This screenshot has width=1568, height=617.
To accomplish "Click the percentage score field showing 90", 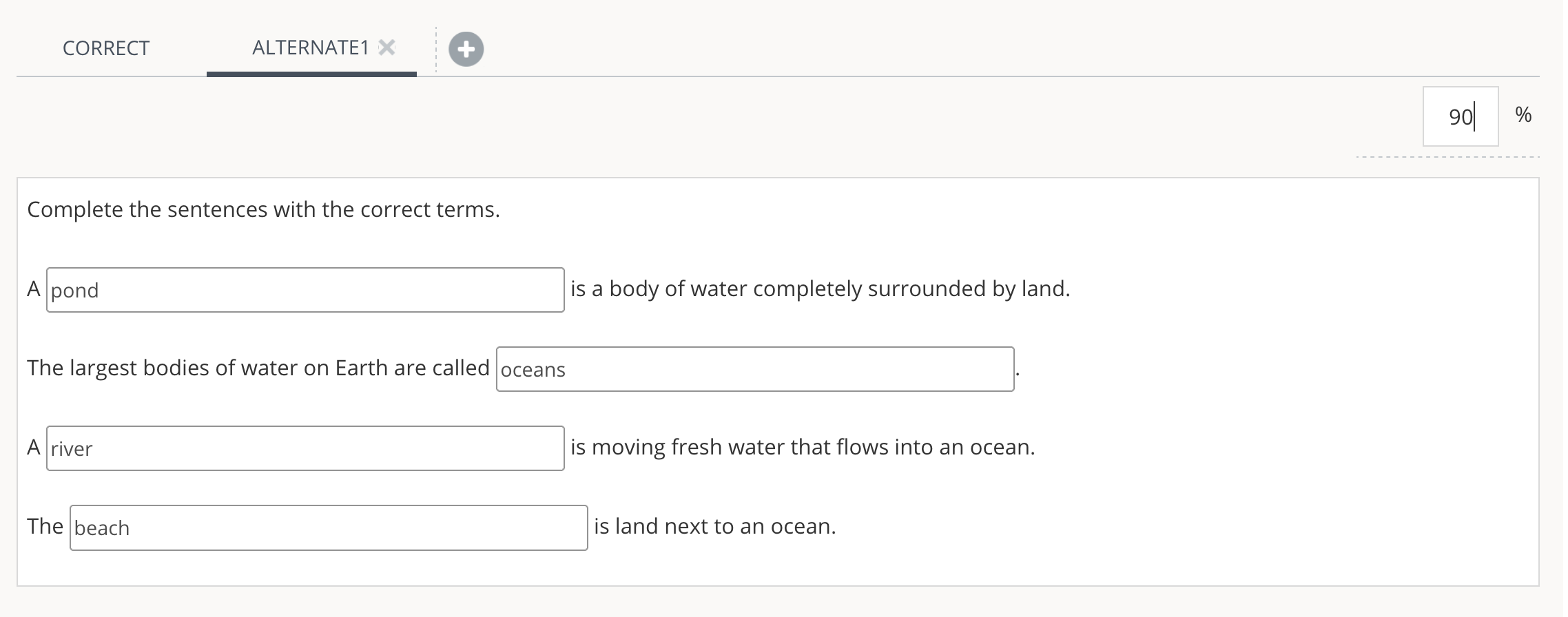I will pyautogui.click(x=1459, y=116).
